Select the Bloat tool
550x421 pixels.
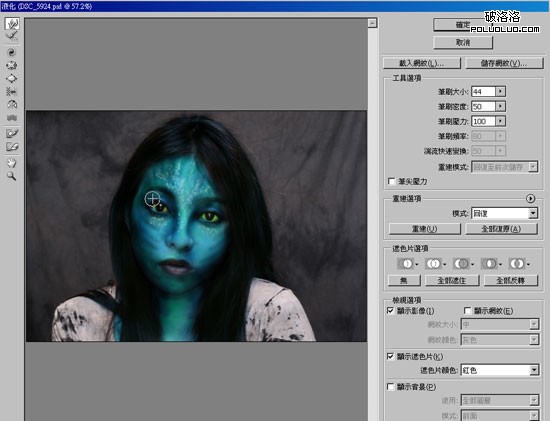point(12,79)
